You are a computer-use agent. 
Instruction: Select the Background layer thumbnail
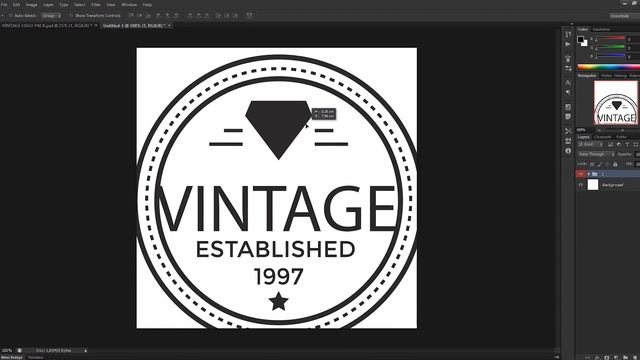point(593,185)
